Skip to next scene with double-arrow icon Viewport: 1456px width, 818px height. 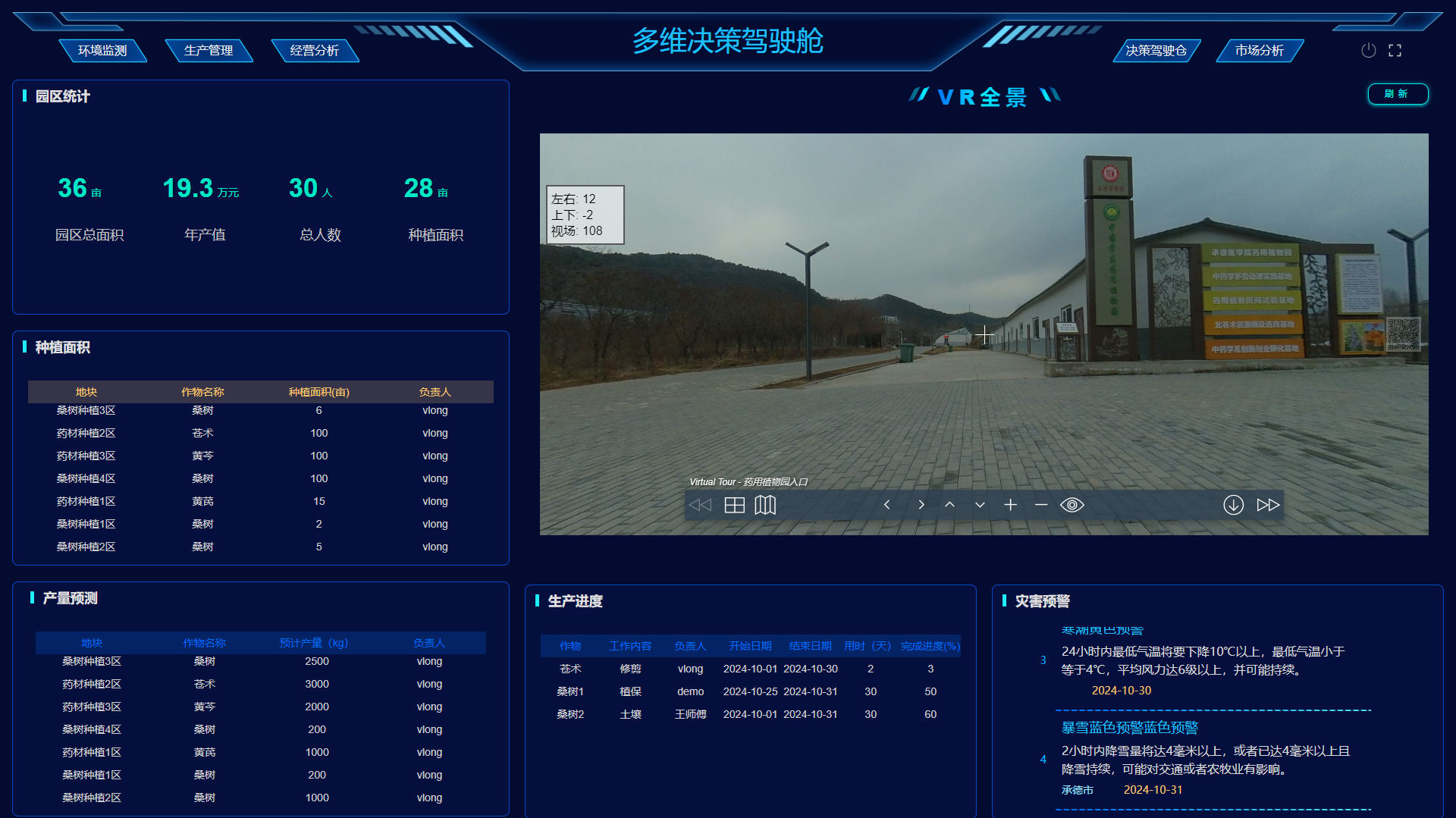coord(1268,505)
